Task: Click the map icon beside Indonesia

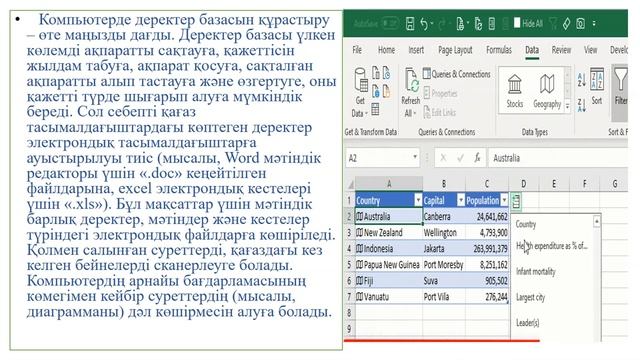Action: click(359, 249)
